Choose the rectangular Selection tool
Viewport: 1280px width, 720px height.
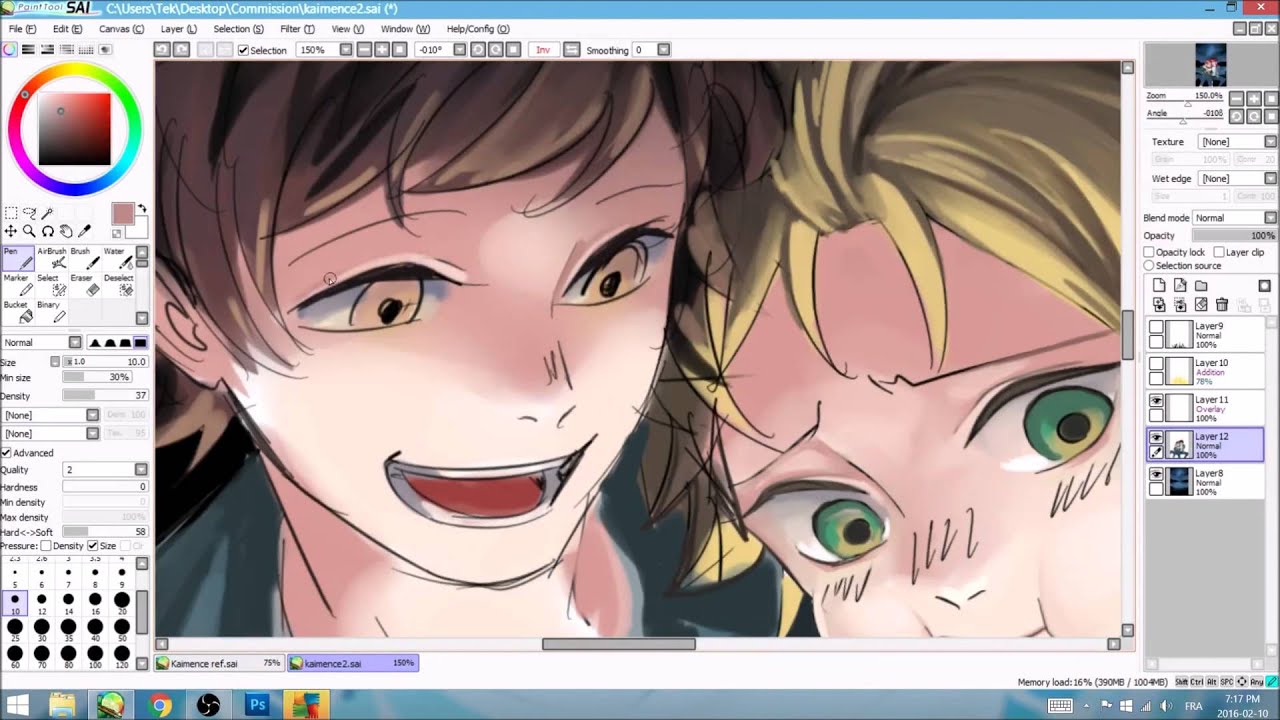(x=11, y=213)
